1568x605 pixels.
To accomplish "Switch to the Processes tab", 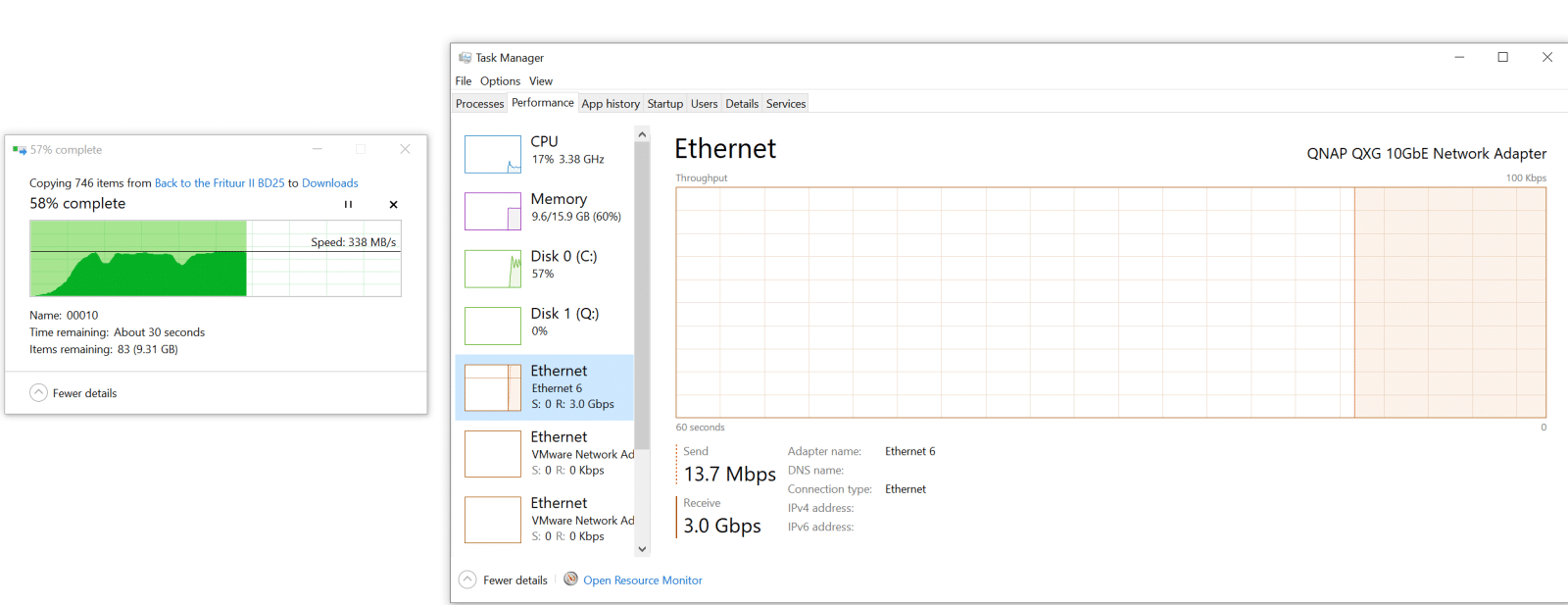I will click(479, 104).
